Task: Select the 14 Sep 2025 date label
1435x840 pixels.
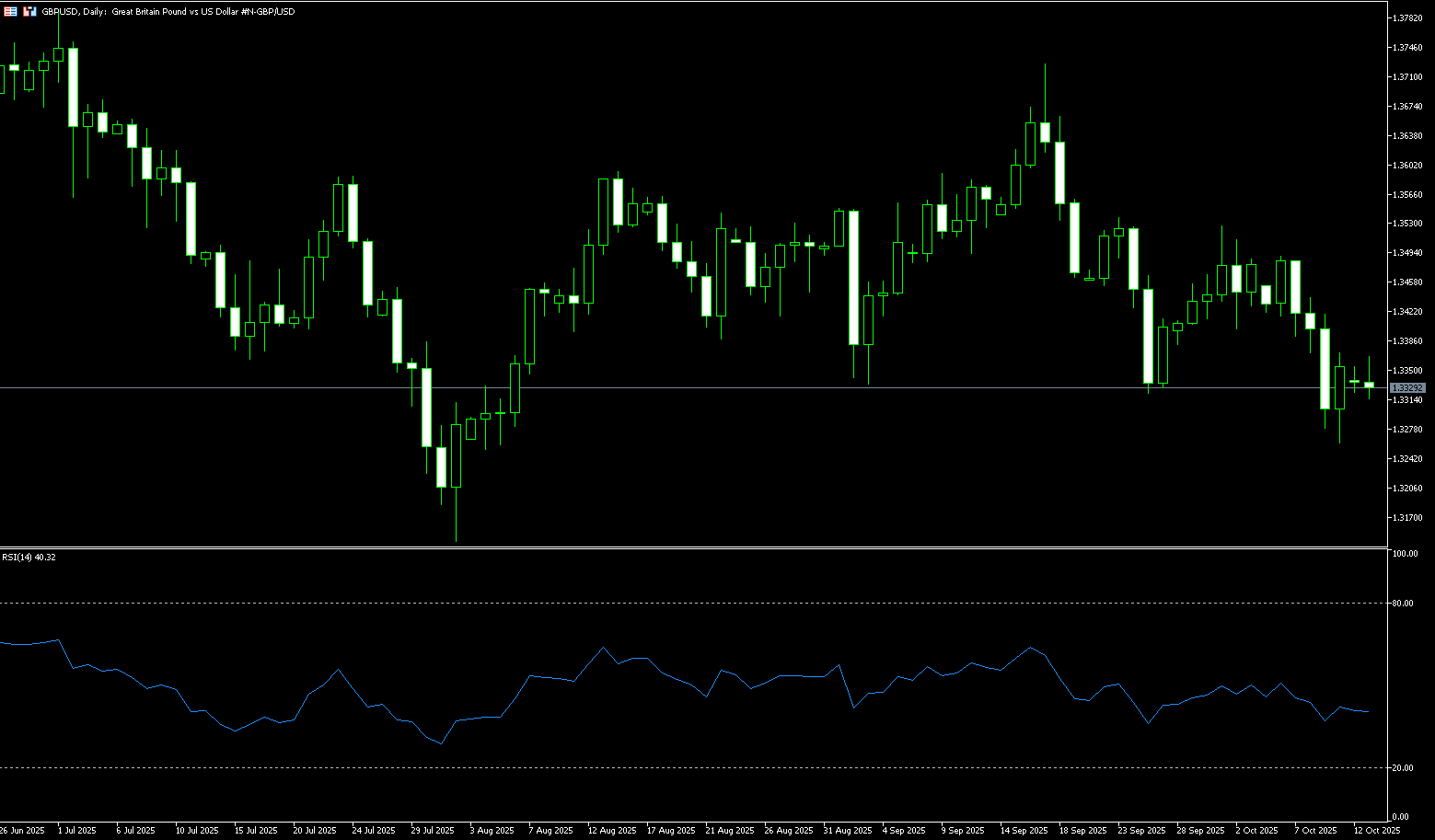Action: (x=1024, y=831)
